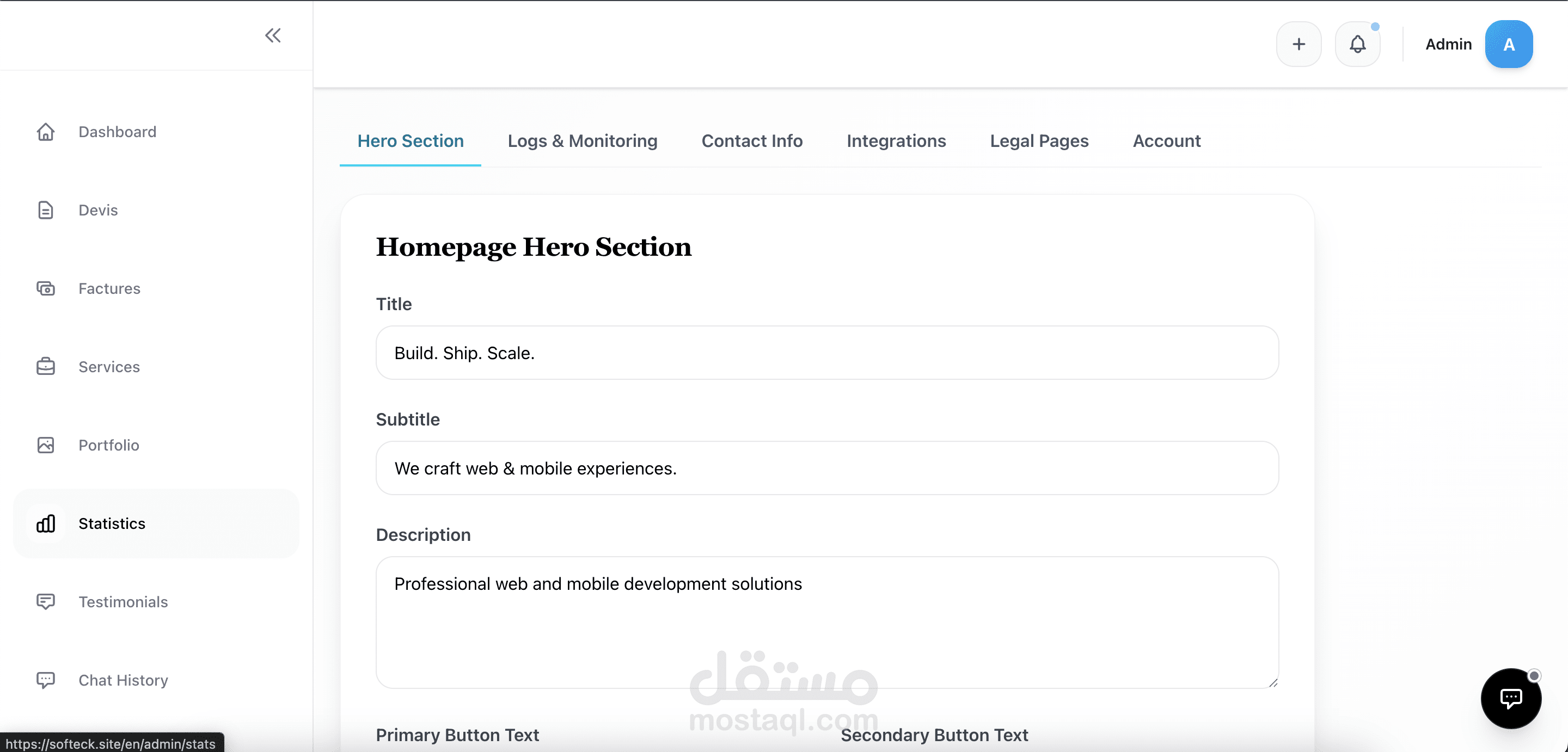Click the Dashboard home icon

[x=46, y=132]
